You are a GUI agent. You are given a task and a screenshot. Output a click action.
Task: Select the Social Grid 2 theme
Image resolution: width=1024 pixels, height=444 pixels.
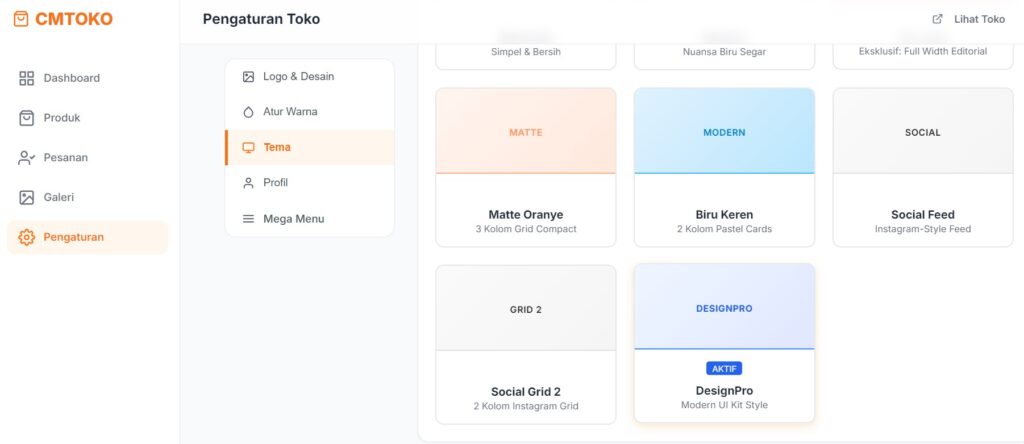[525, 344]
